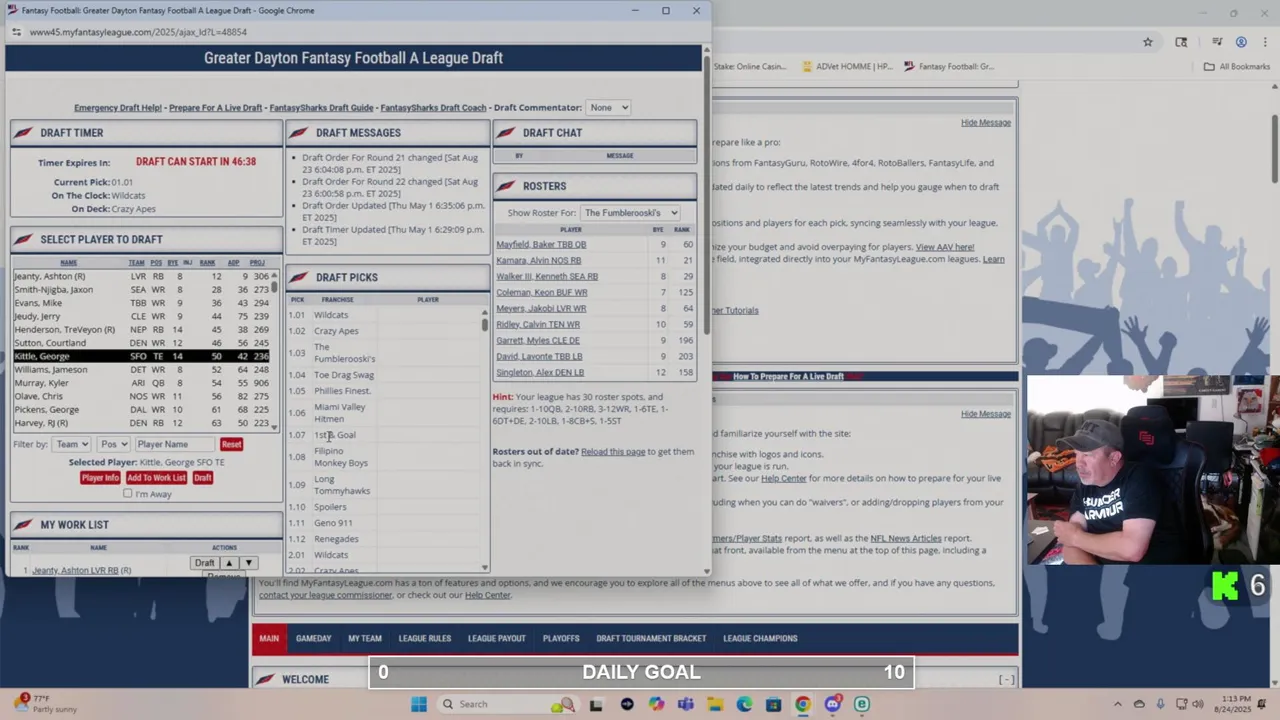The width and height of the screenshot is (1280, 720).
Task: Click Reload this page link
Action: point(613,451)
